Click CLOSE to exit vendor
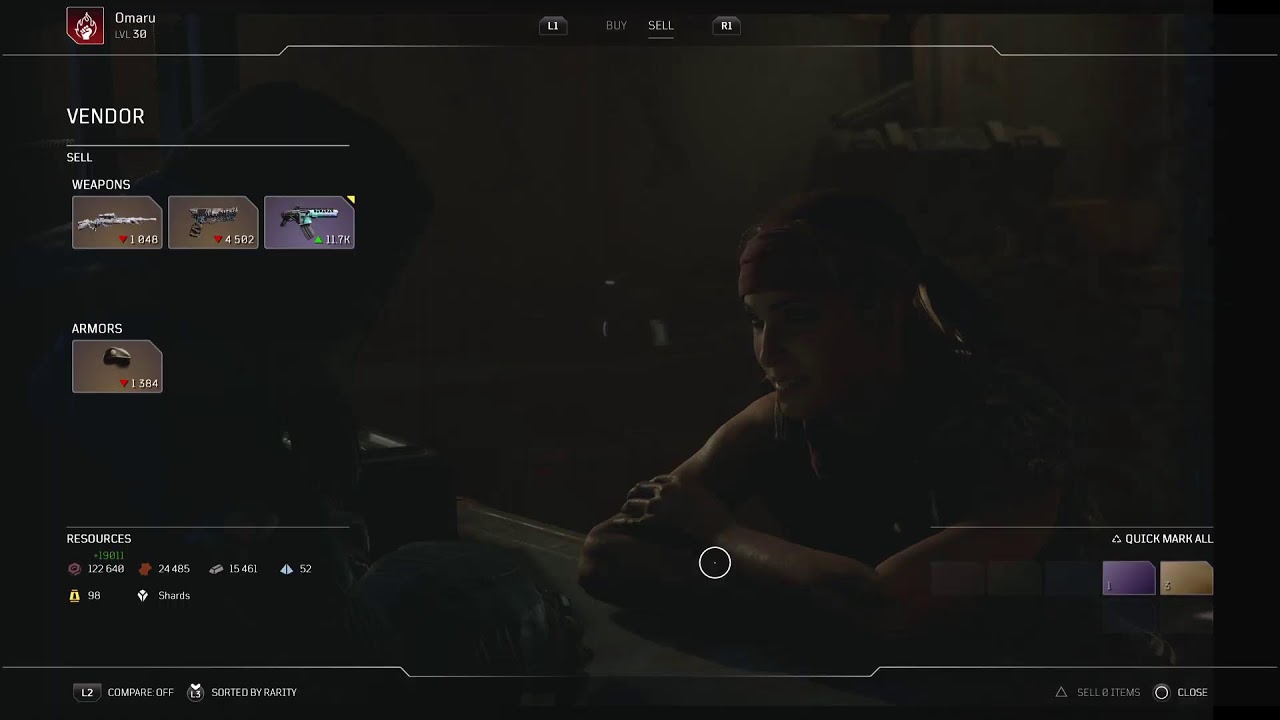 coord(1192,692)
